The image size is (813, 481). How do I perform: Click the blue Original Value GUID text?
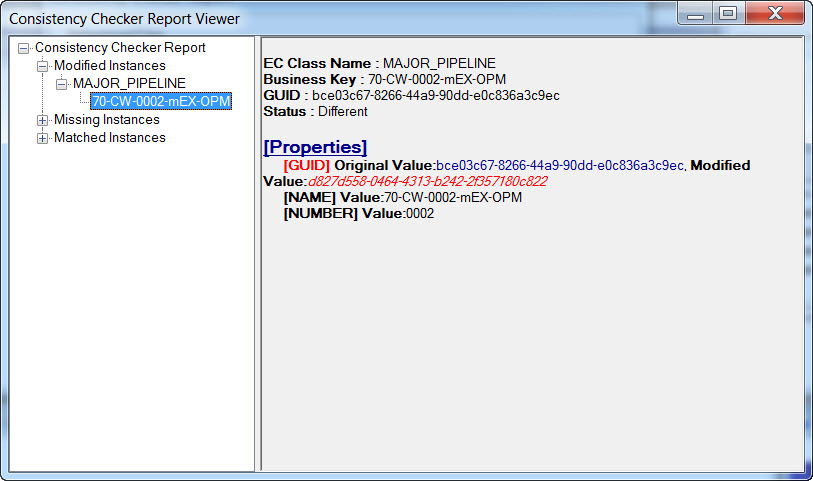[x=560, y=165]
